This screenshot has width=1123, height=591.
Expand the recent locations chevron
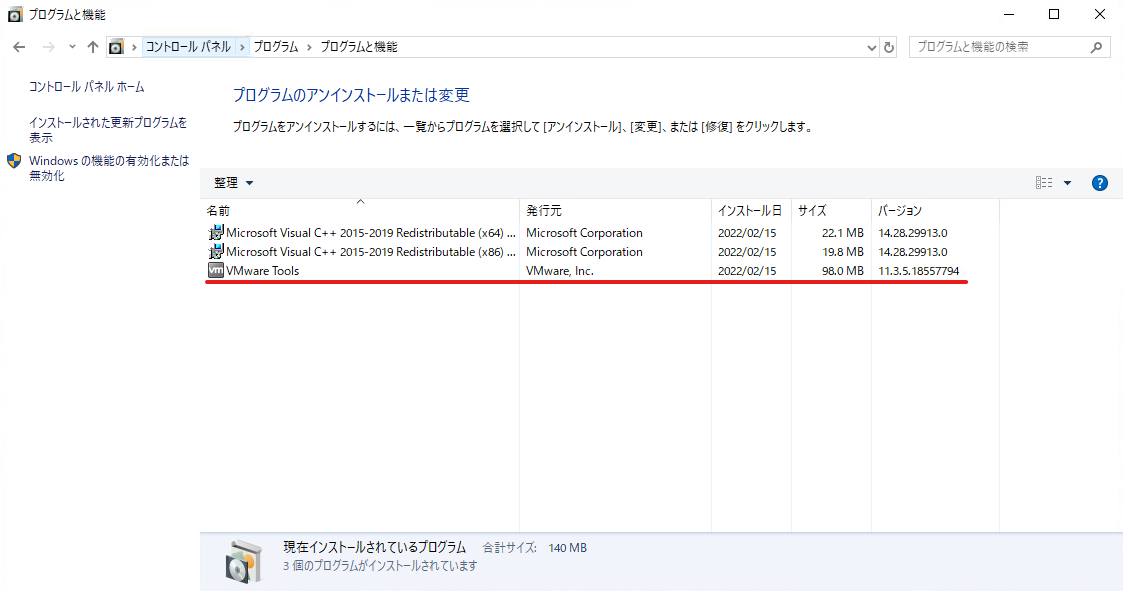72,47
